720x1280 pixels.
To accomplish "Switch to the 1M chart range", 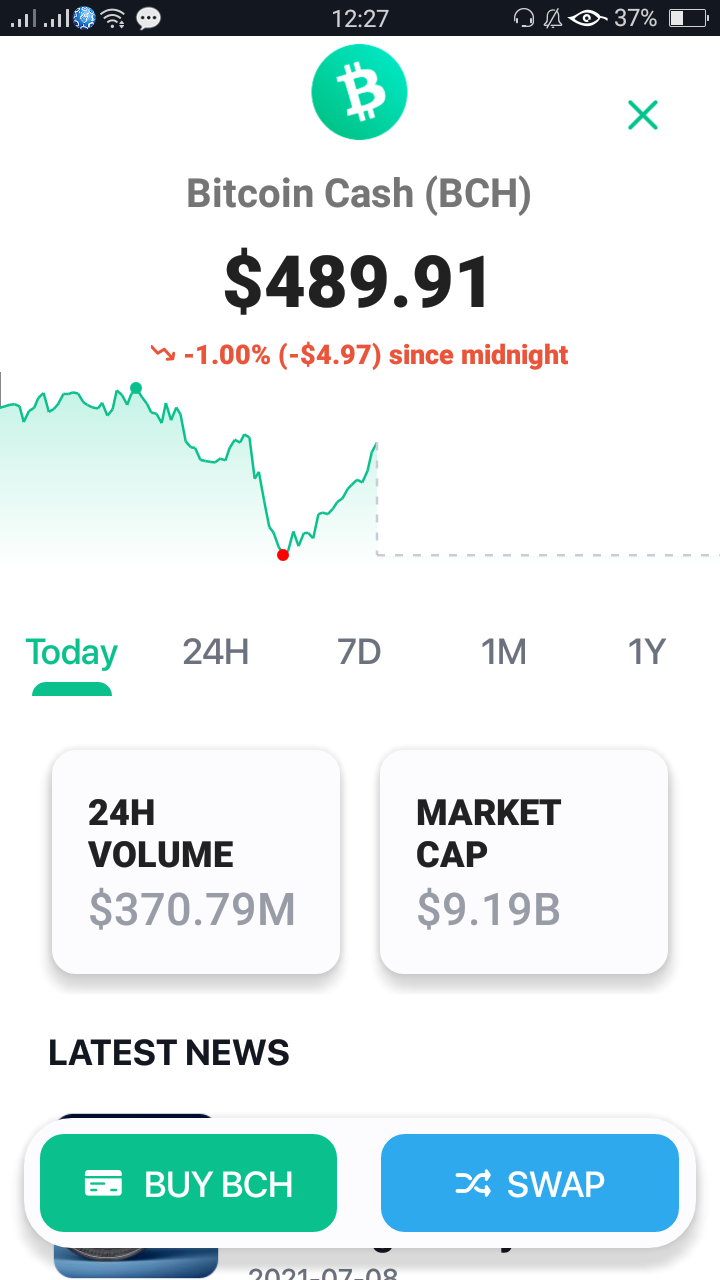I will click(x=503, y=652).
